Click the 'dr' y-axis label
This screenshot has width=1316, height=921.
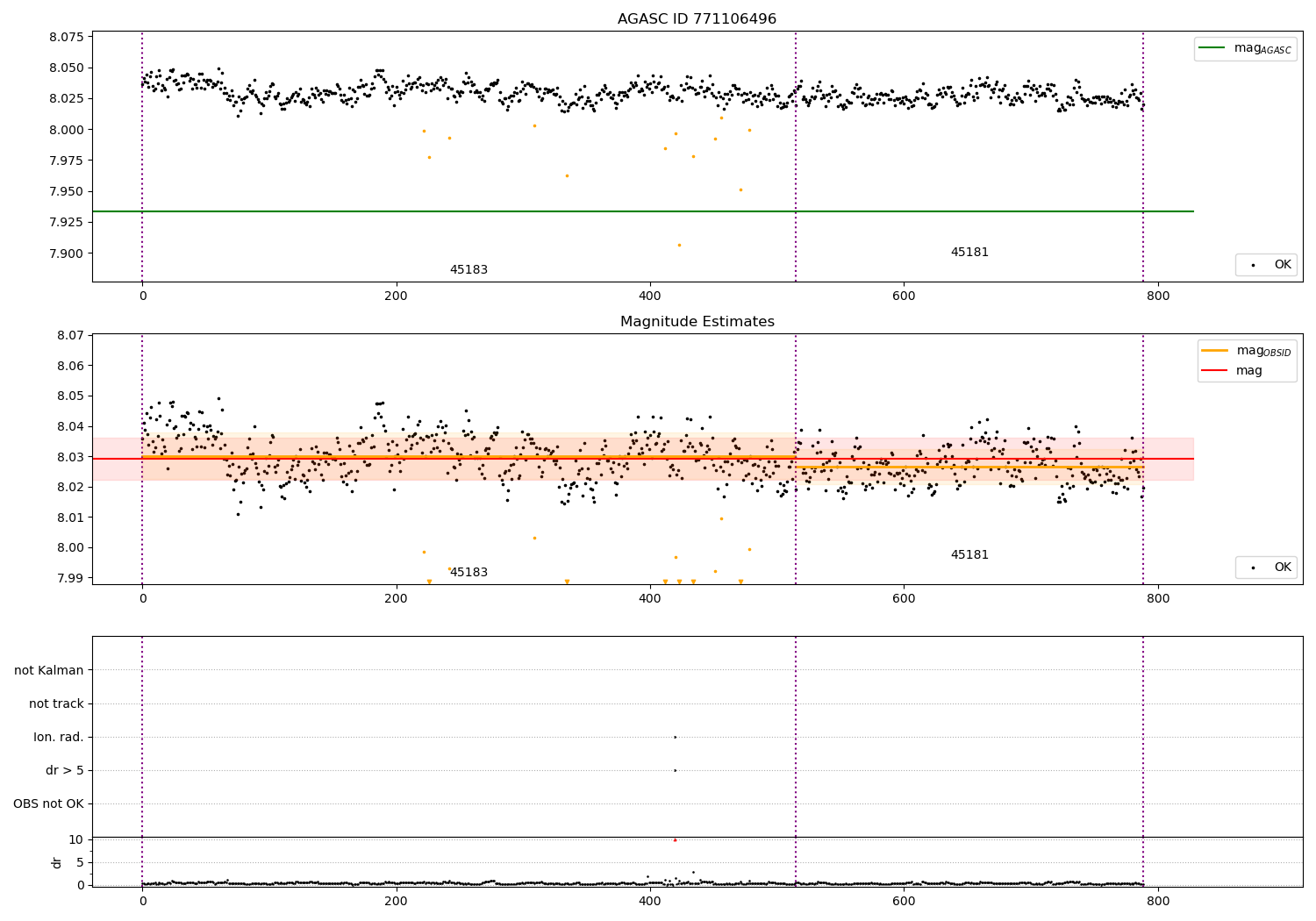point(57,862)
